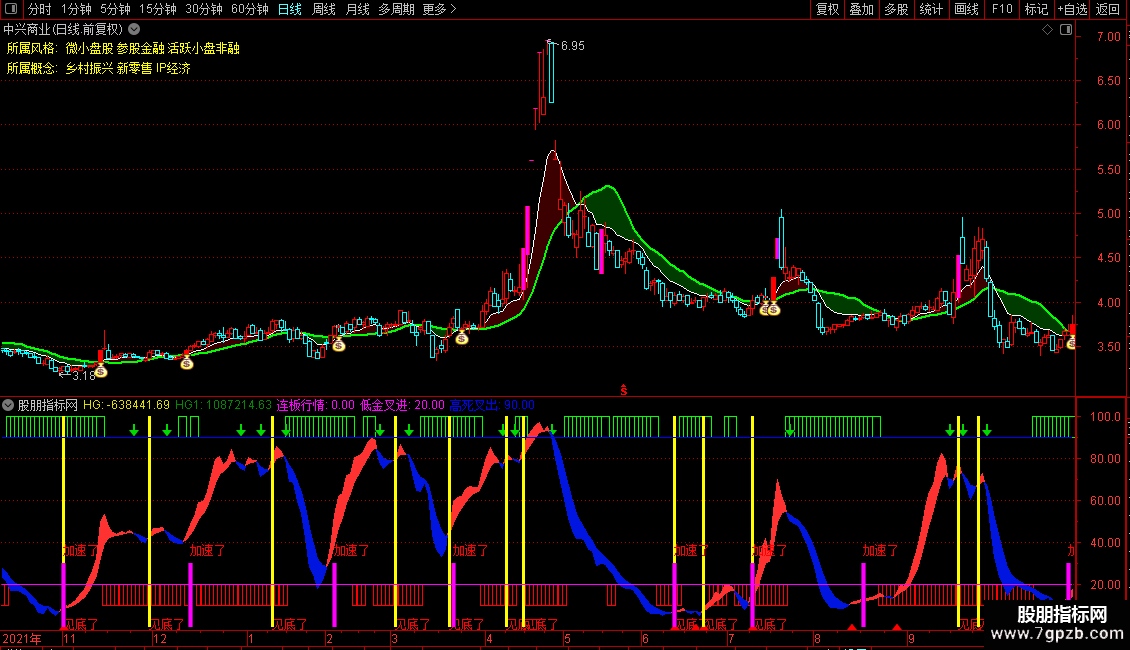Open the 中兴商业 chart title dropdown arrow

134,30
